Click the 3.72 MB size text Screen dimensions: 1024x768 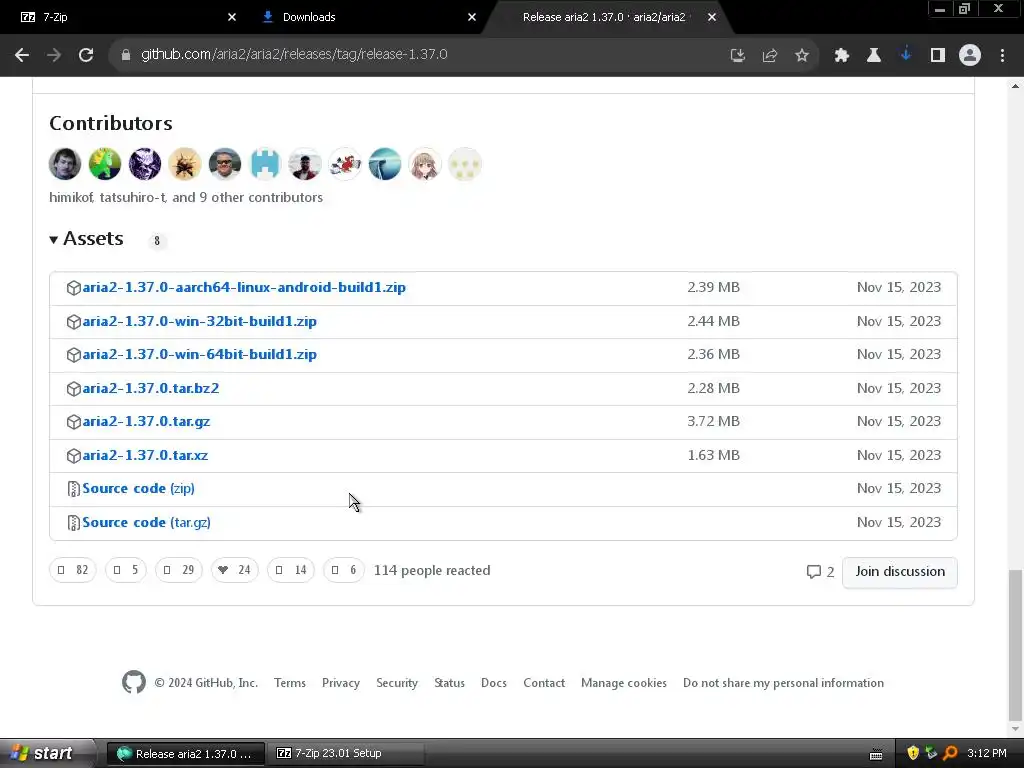[x=713, y=421]
